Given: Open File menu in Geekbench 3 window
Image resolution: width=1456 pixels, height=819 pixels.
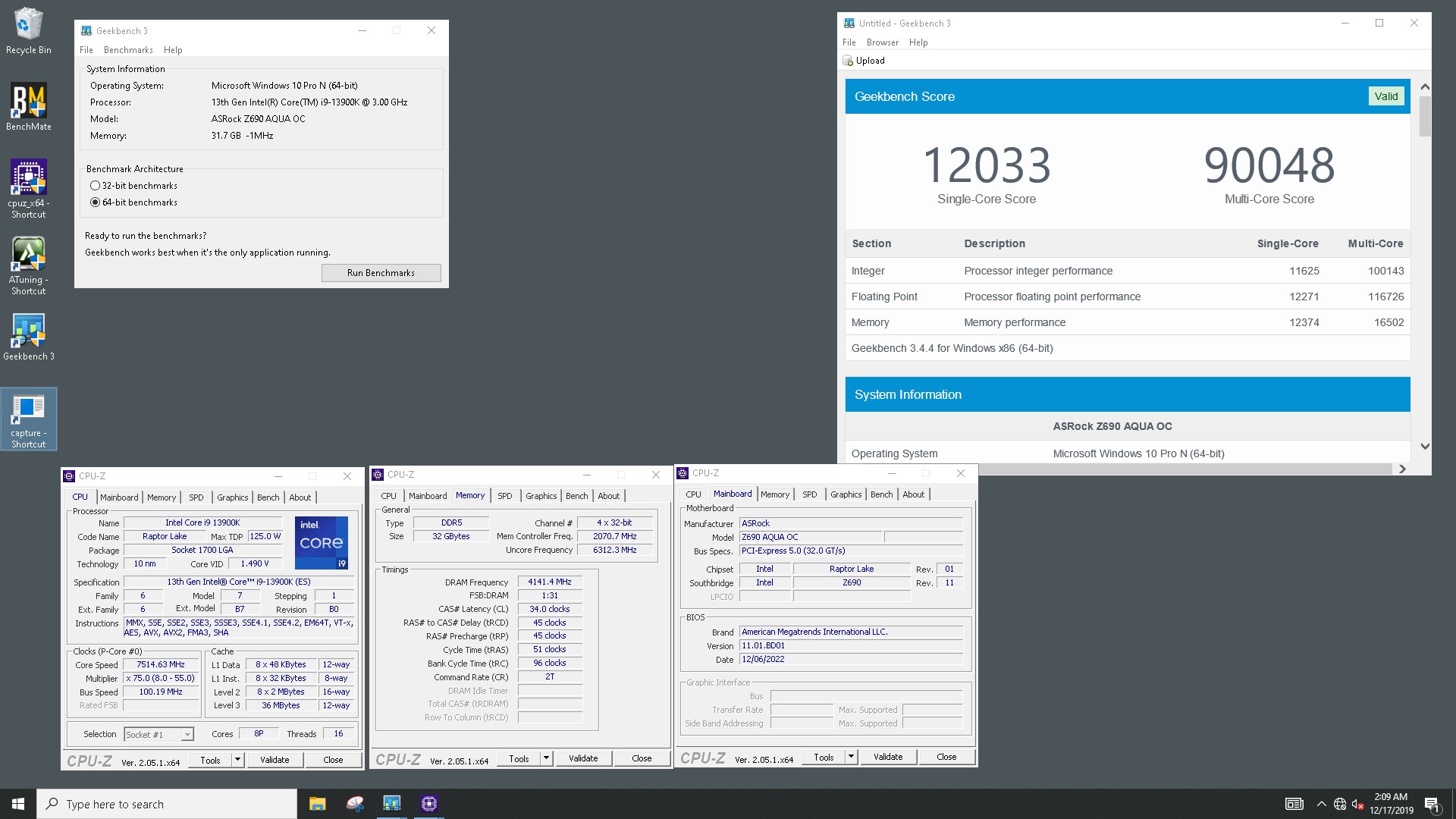Looking at the screenshot, I should (x=86, y=50).
